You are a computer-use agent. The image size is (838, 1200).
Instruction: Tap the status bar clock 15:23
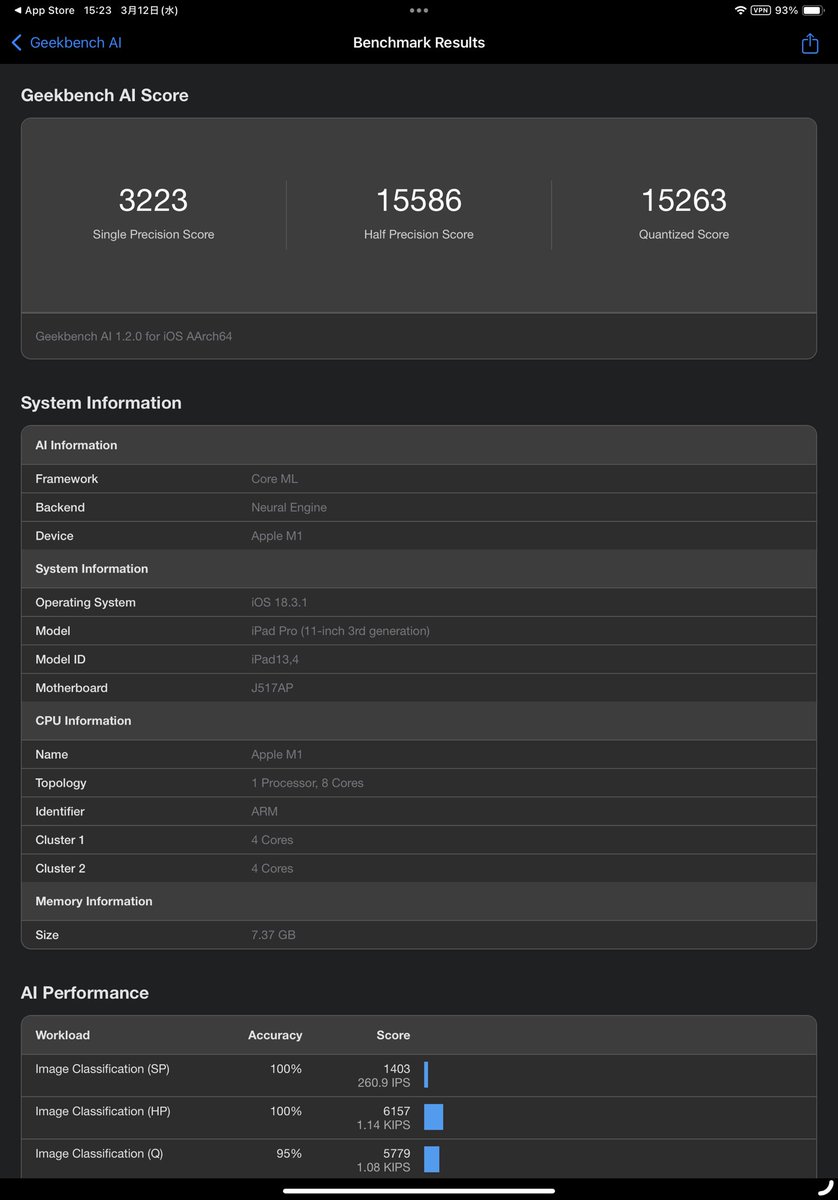[98, 10]
